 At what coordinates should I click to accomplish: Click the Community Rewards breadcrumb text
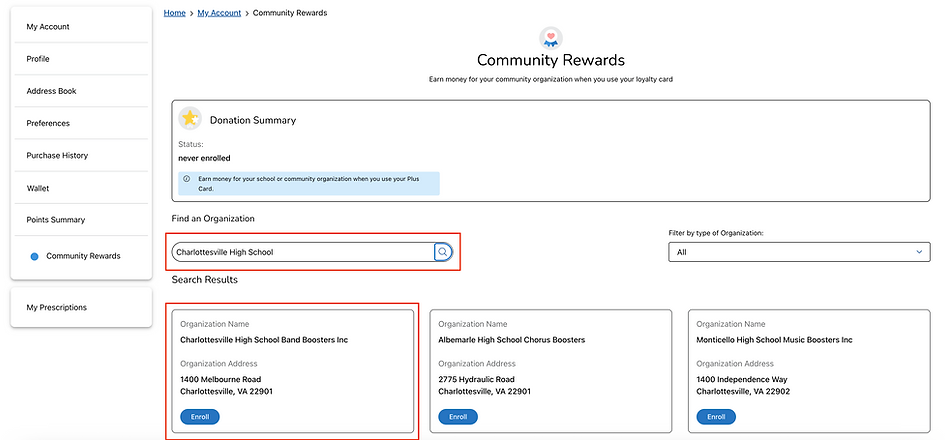point(290,13)
